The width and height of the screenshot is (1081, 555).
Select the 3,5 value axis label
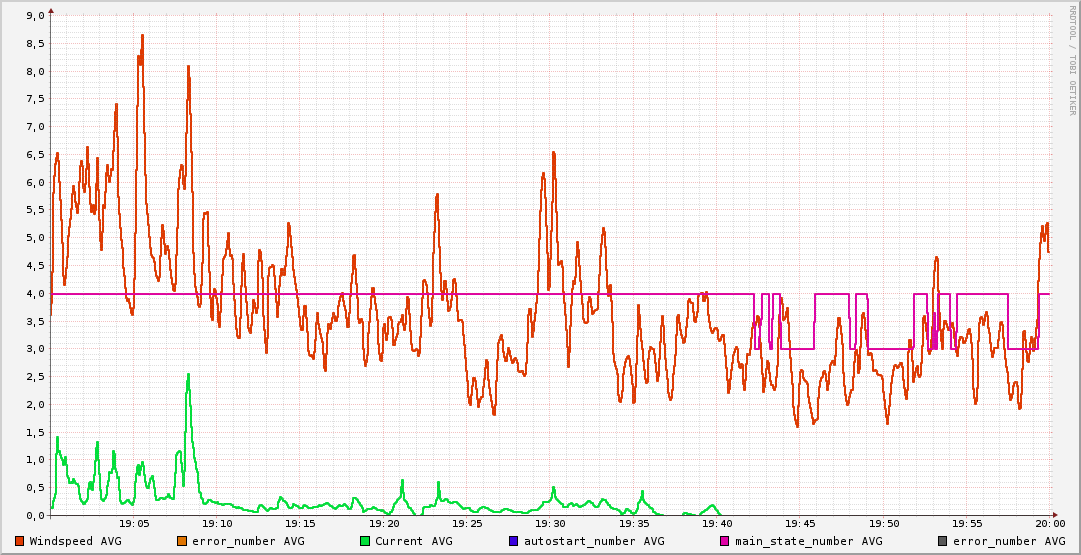coord(35,321)
